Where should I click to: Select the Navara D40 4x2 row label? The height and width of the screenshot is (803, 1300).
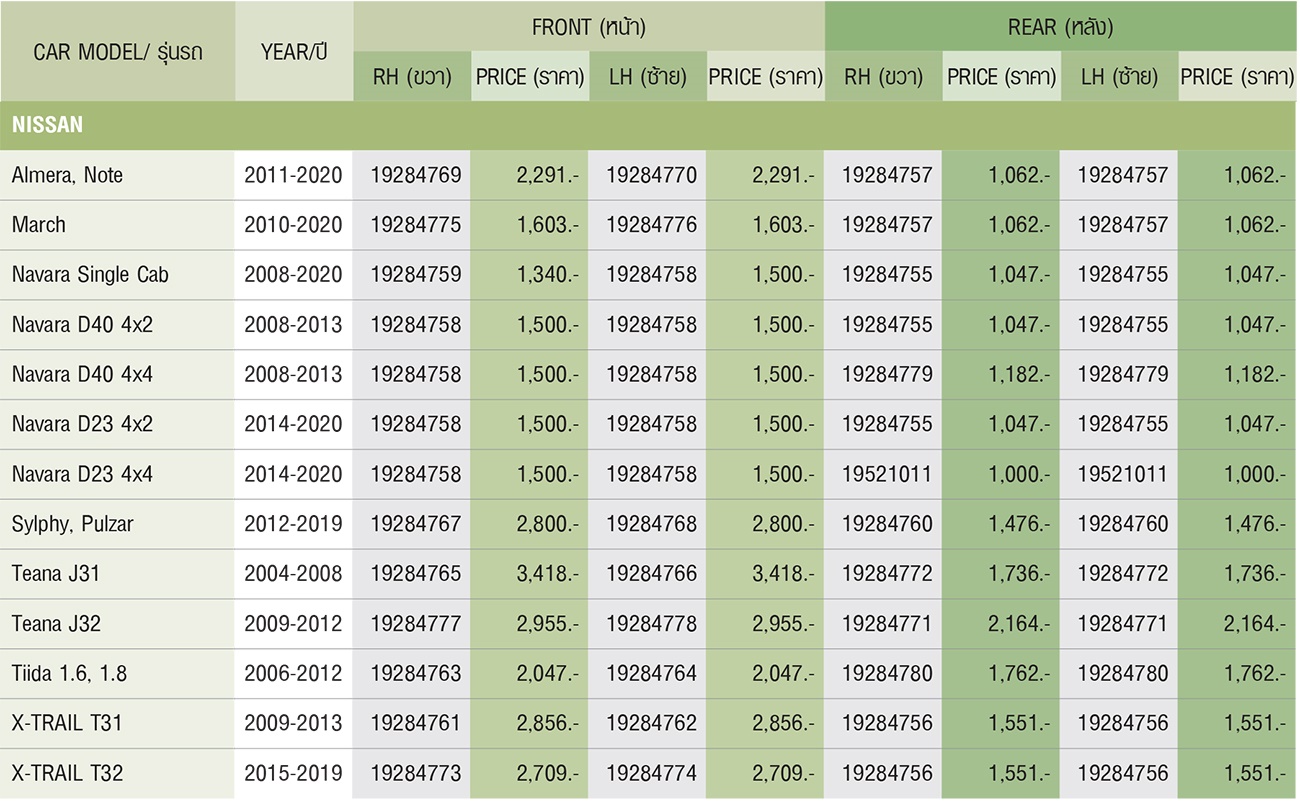click(82, 325)
